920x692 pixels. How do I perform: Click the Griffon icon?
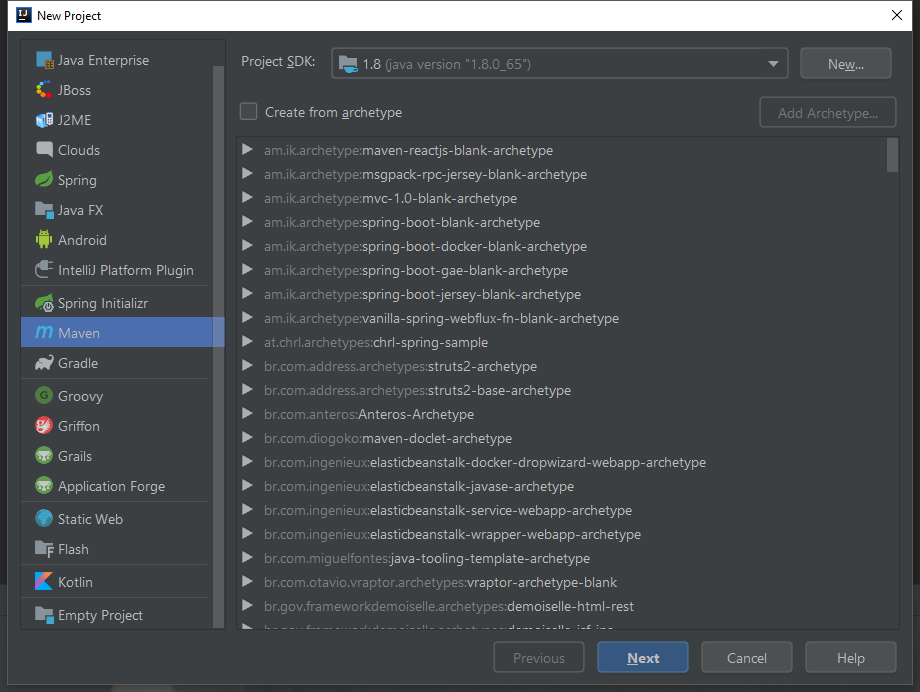(44, 426)
